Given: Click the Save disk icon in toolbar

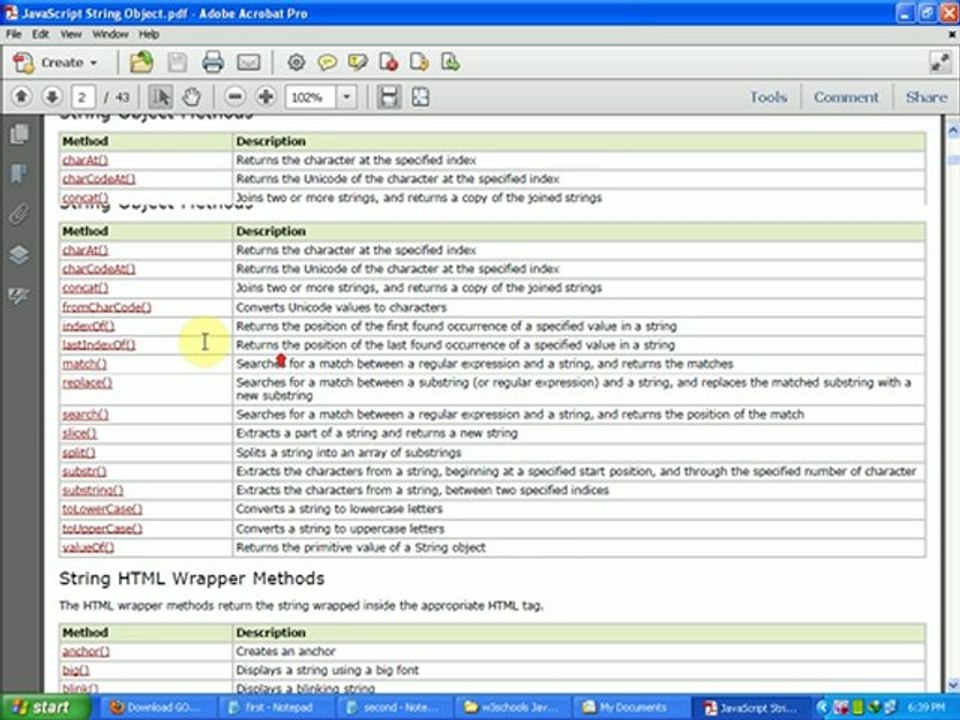Looking at the screenshot, I should (x=178, y=62).
